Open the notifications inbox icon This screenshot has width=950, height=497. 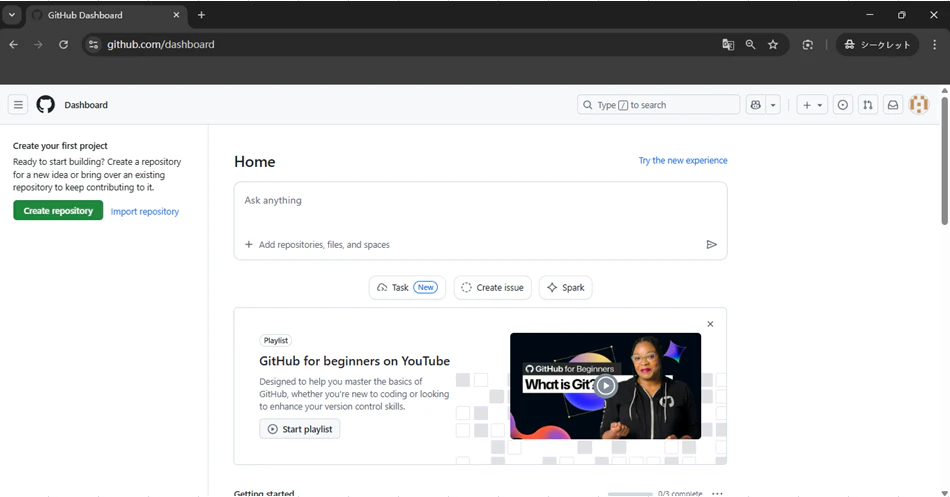(x=893, y=105)
